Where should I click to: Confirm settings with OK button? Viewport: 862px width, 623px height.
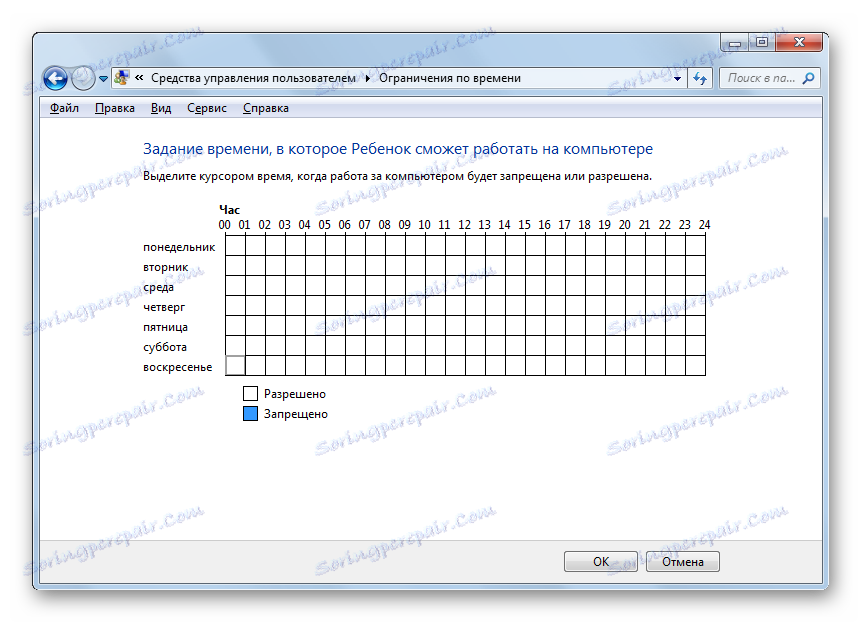coord(601,561)
